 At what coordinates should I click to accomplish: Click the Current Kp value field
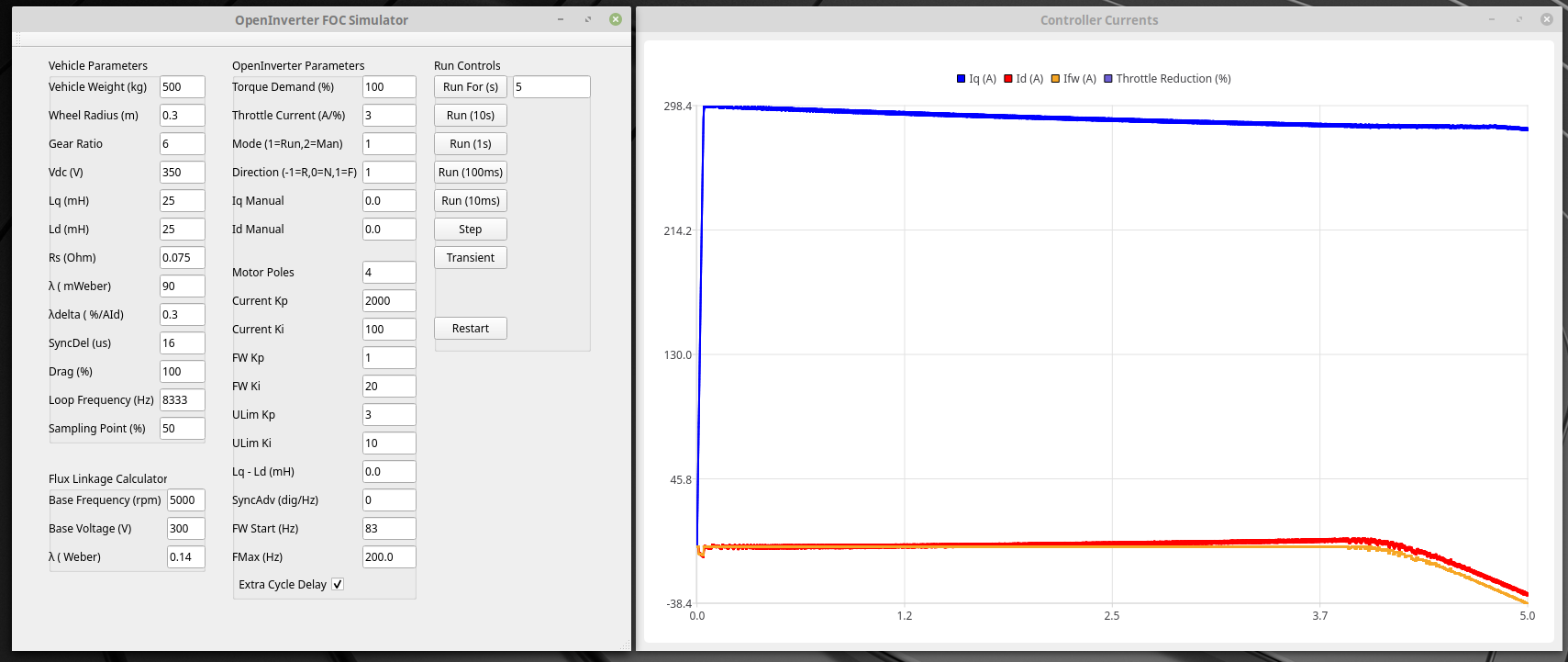(x=388, y=301)
